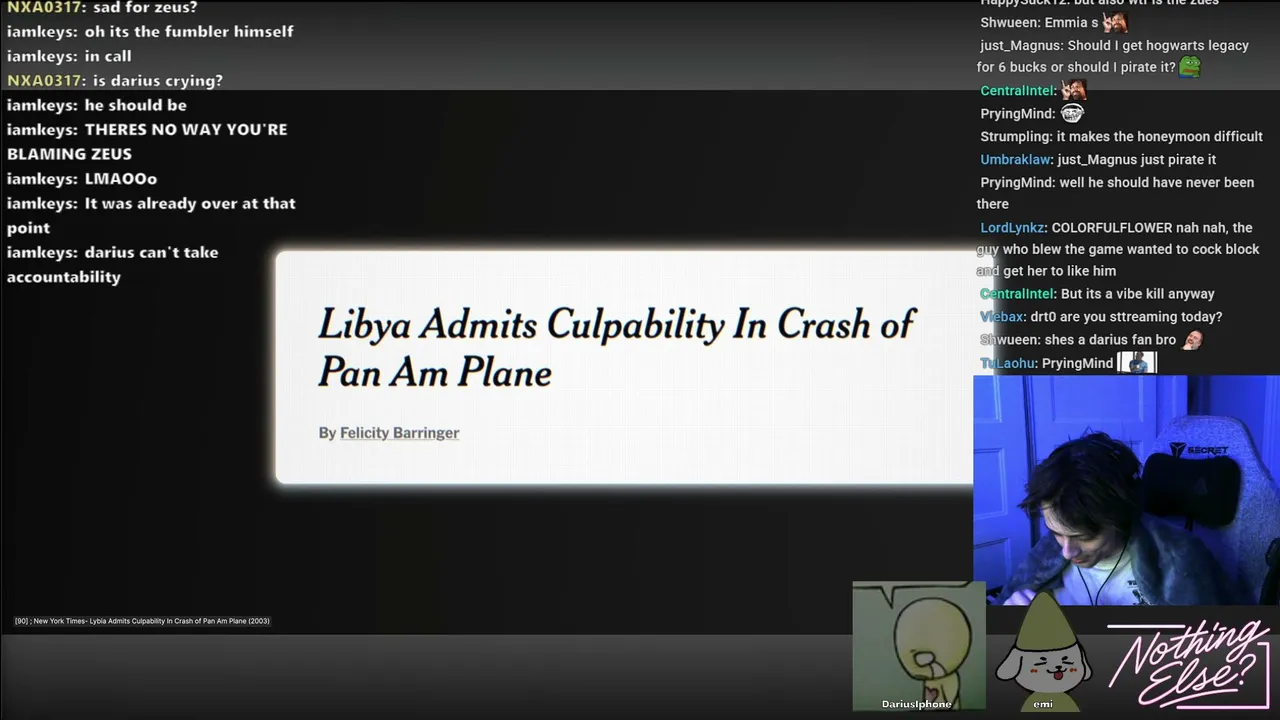This screenshot has height=720, width=1280.
Task: Click the streamer webcam feed
Action: [x=1126, y=490]
